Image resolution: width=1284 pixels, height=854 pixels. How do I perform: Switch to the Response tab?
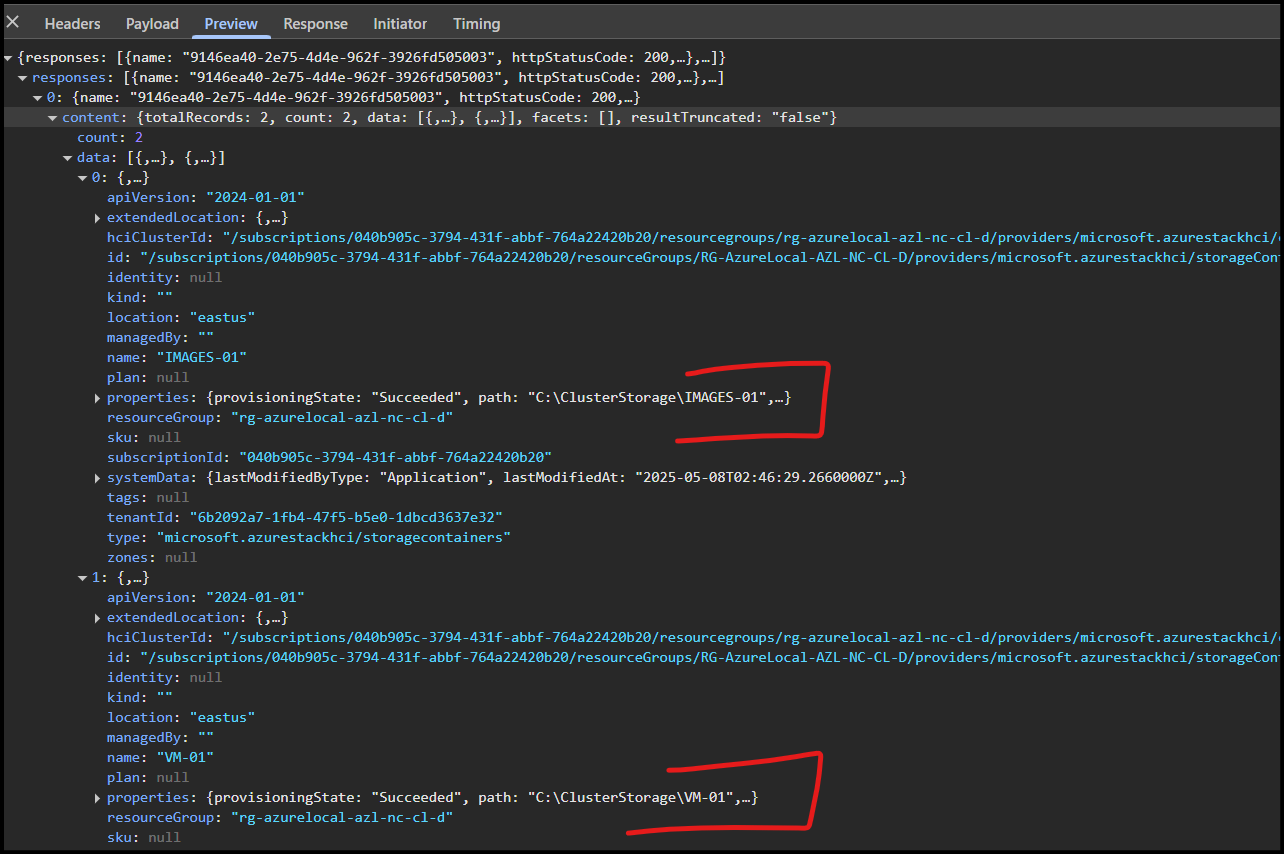click(315, 23)
